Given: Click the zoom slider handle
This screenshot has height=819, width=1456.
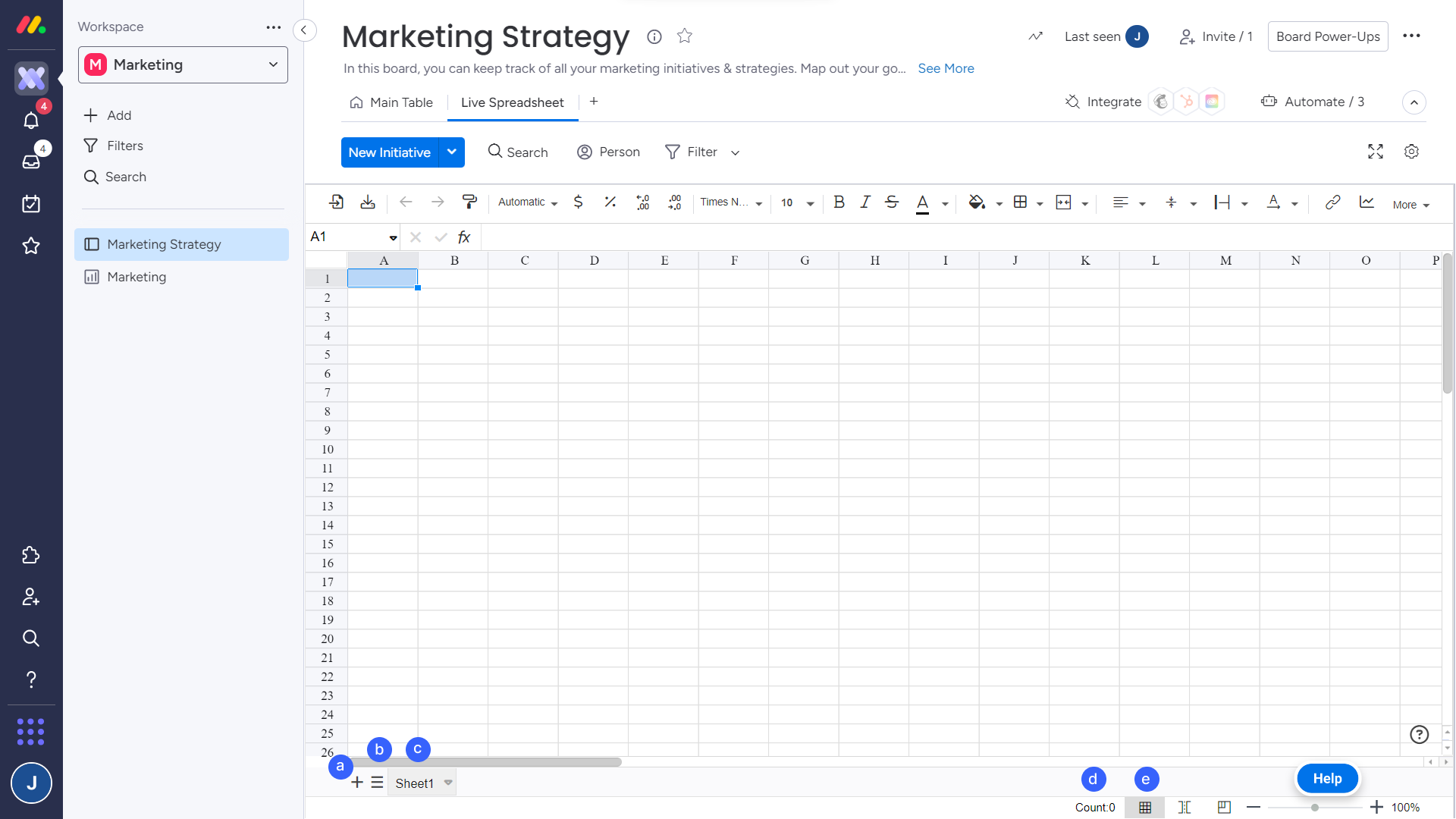Looking at the screenshot, I should click(1315, 808).
